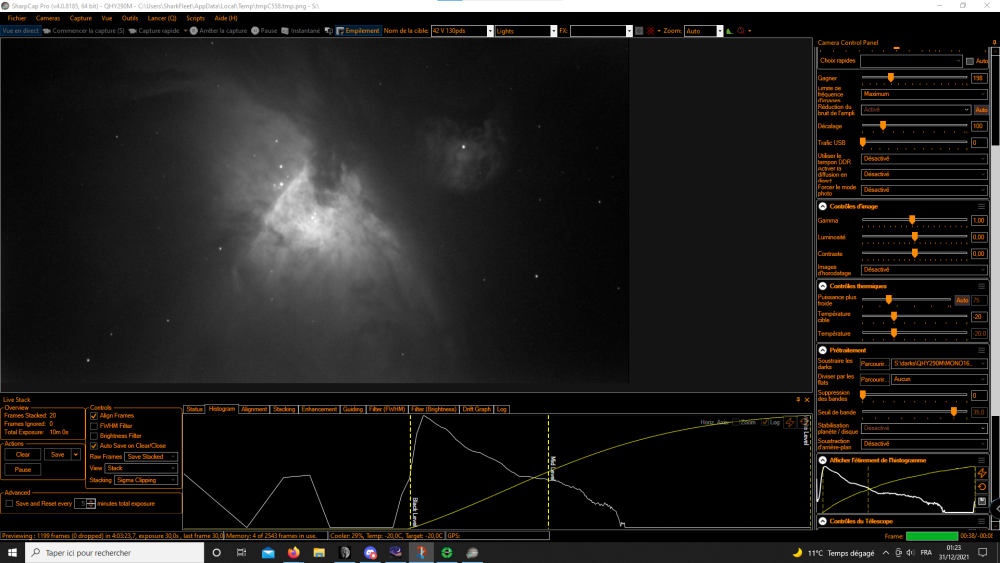Open the 'Scripts' menu
This screenshot has height=563, width=1000.
pyautogui.click(x=195, y=18)
